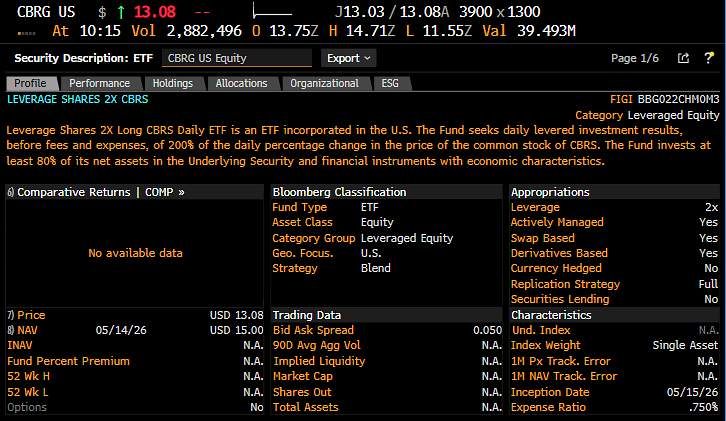The width and height of the screenshot is (726, 421).
Task: Click the Expense Ratio .750% row
Action: 614,408
